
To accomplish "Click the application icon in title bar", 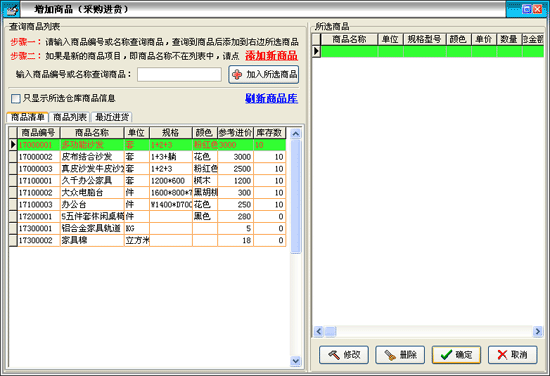I will tap(11, 9).
